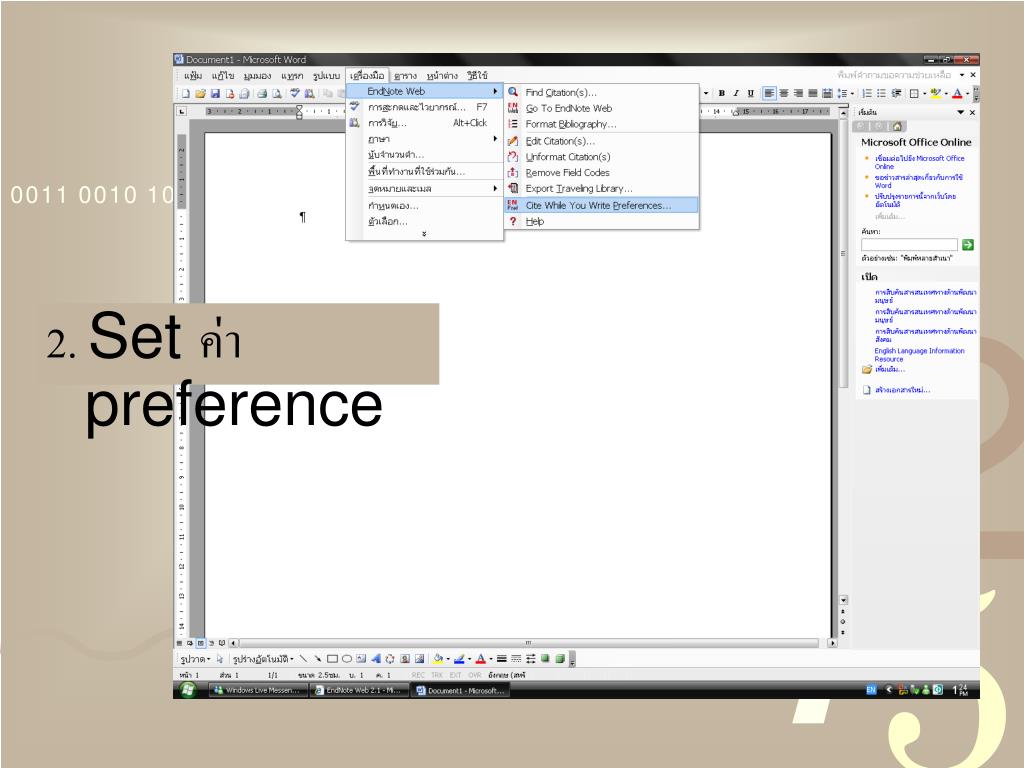This screenshot has width=1024, height=768.
Task: Apply underline with the U icon
Action: [750, 93]
